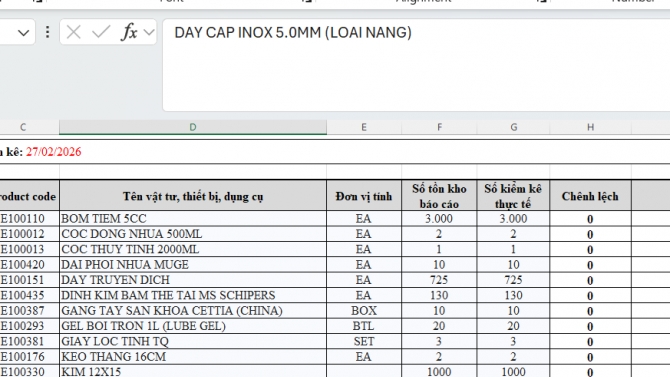670x377 pixels.
Task: Click product code E100110
Action: 29,218
